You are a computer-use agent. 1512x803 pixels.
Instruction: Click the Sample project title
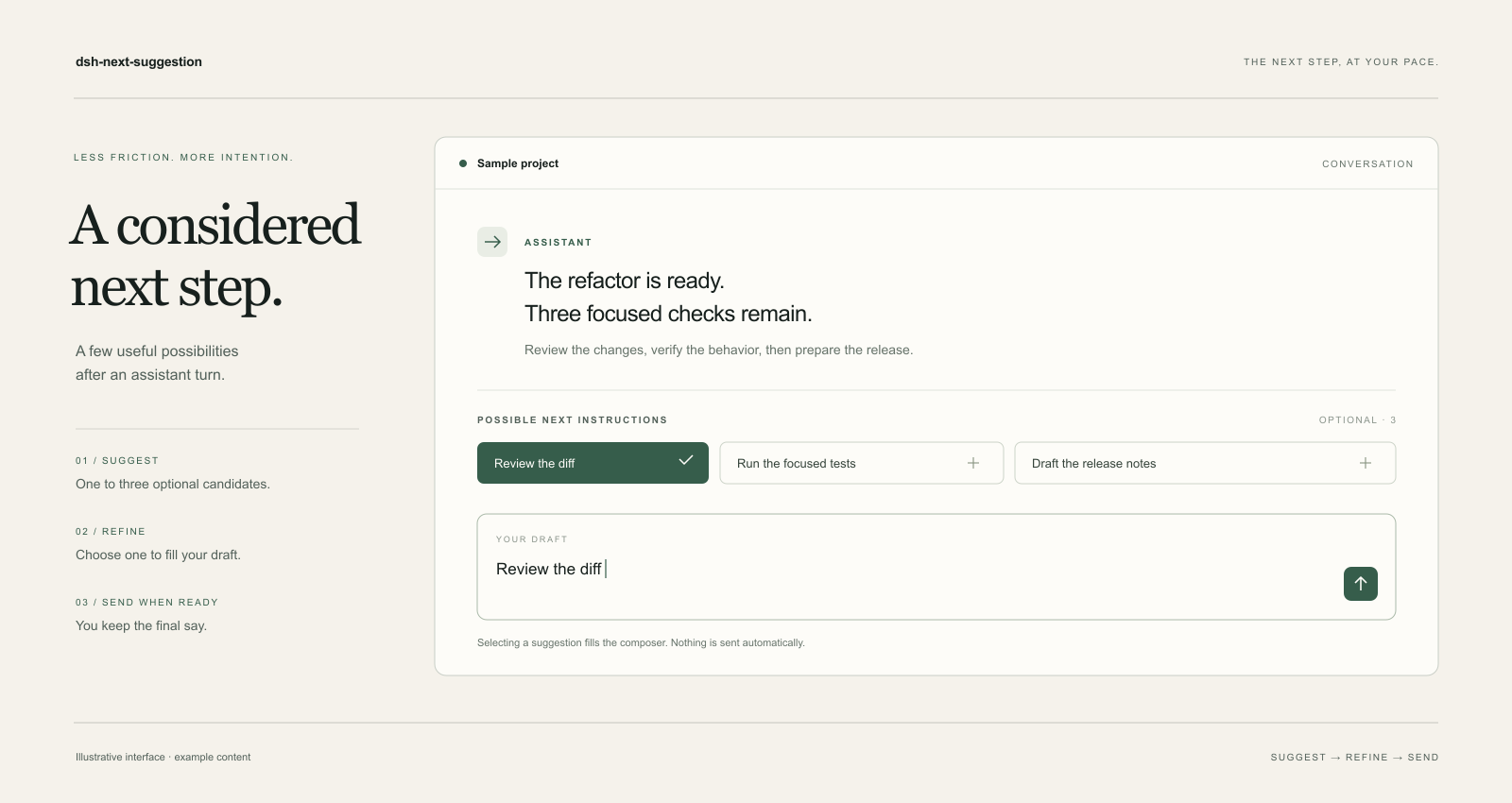[518, 163]
